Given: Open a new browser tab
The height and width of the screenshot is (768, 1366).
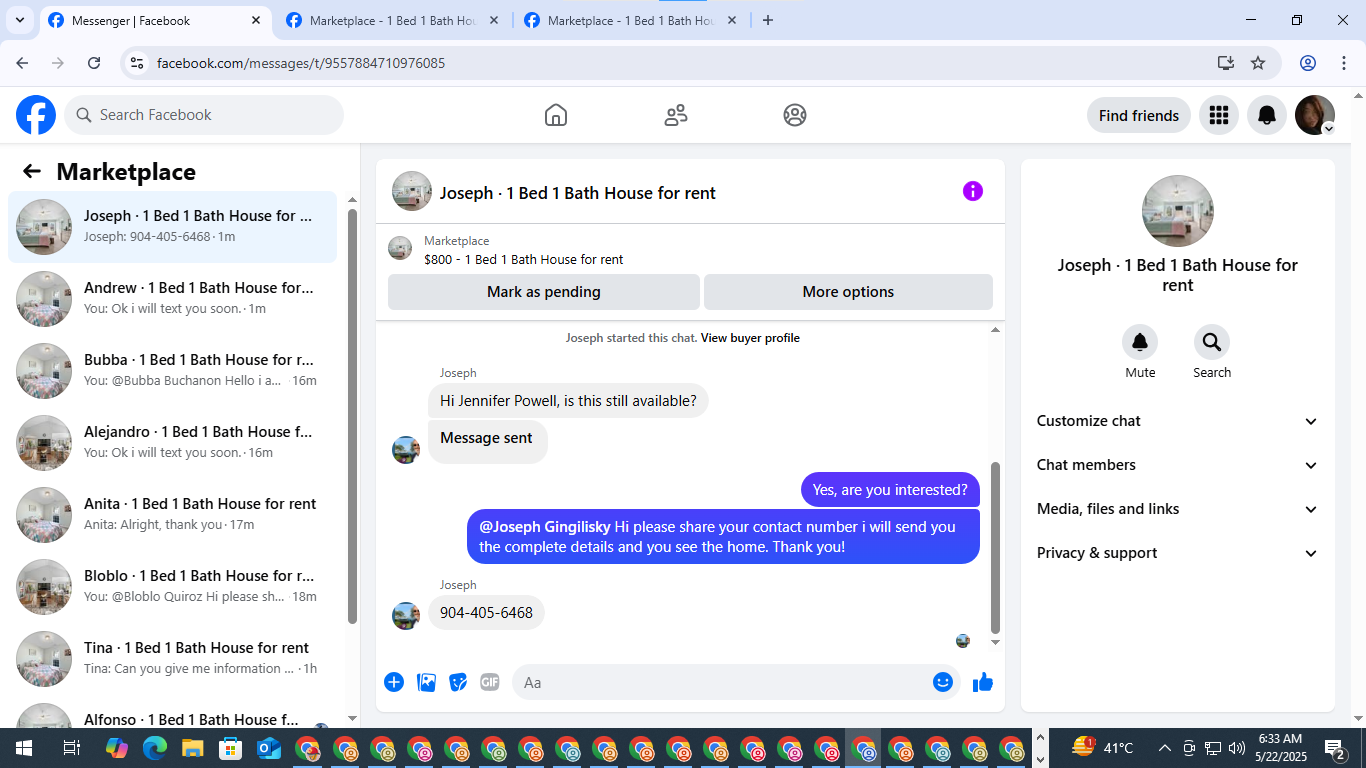Looking at the screenshot, I should point(768,20).
